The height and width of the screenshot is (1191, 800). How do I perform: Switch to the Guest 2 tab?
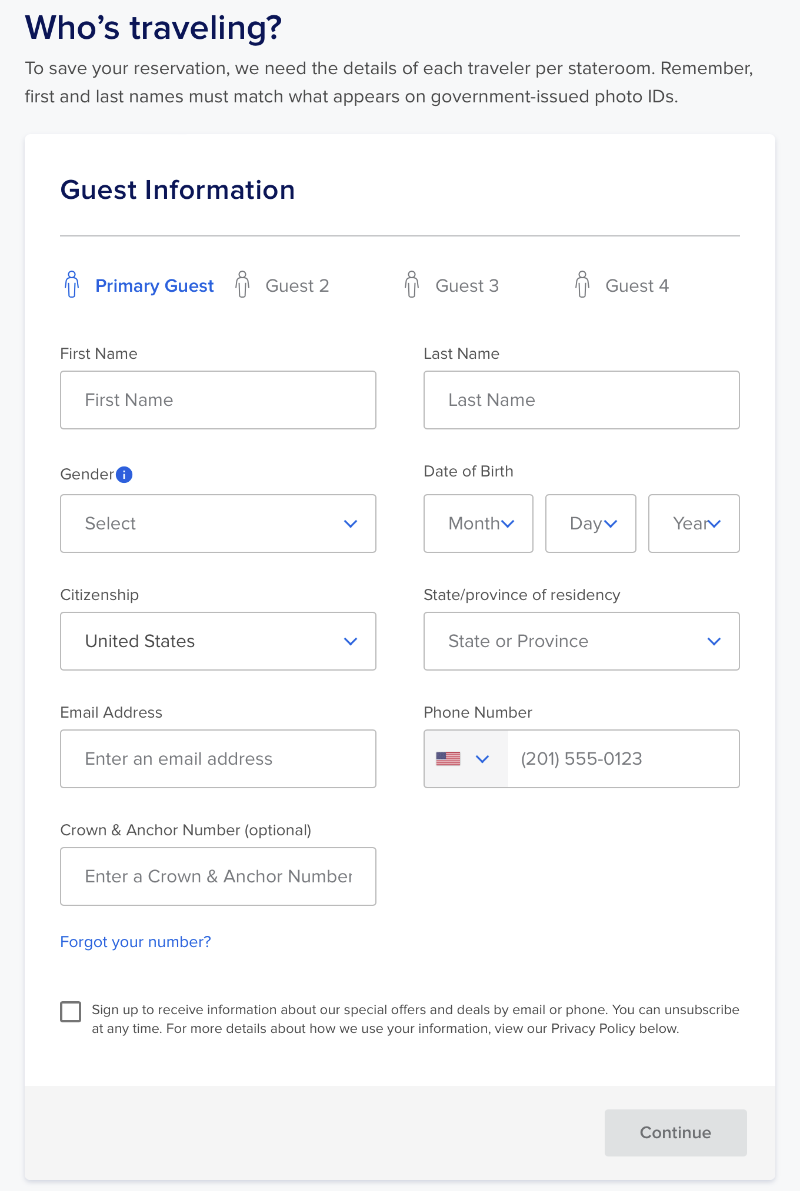297,286
